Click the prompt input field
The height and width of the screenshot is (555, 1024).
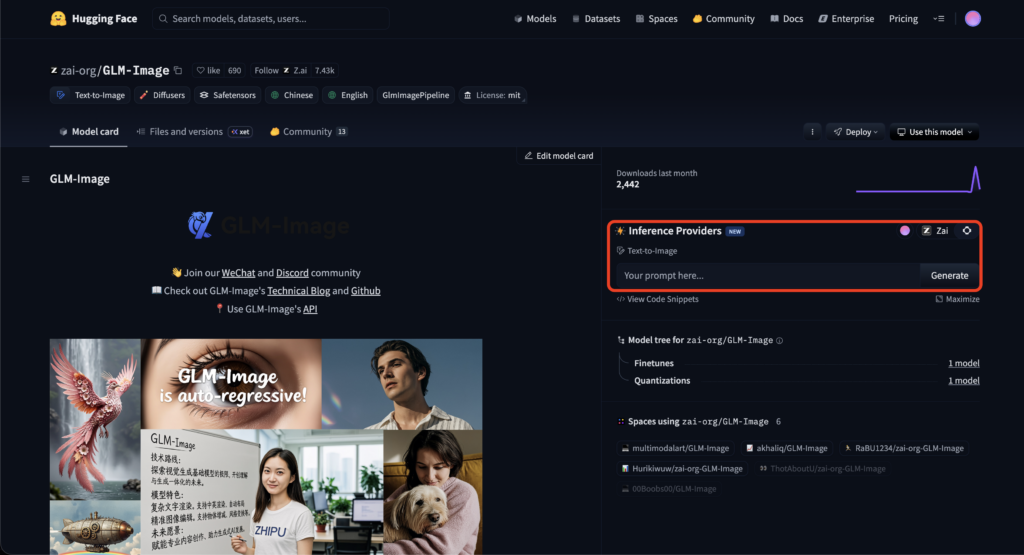(x=765, y=275)
